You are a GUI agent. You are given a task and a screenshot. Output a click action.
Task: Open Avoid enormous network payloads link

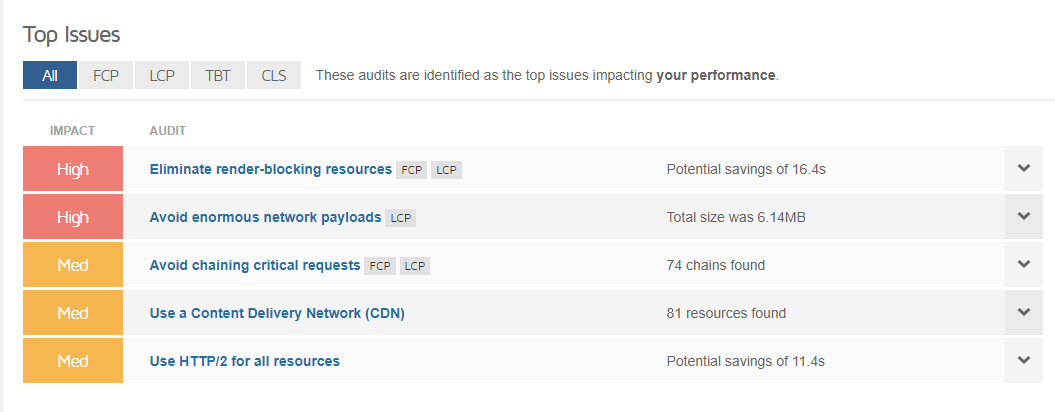tap(265, 217)
